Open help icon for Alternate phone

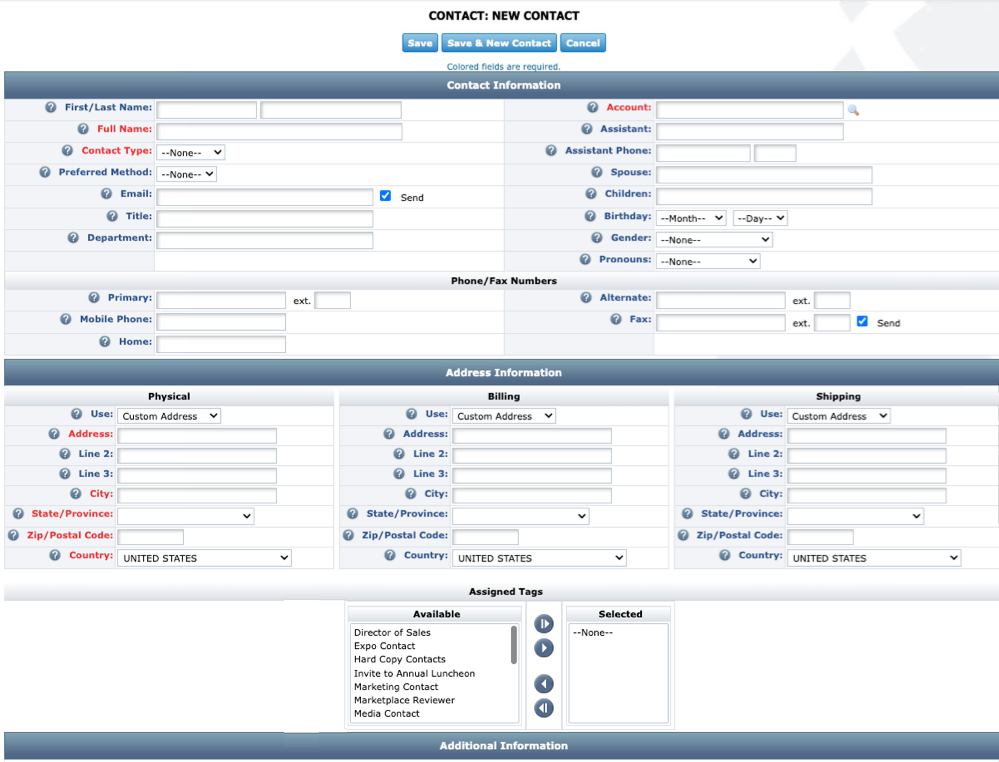(x=586, y=298)
